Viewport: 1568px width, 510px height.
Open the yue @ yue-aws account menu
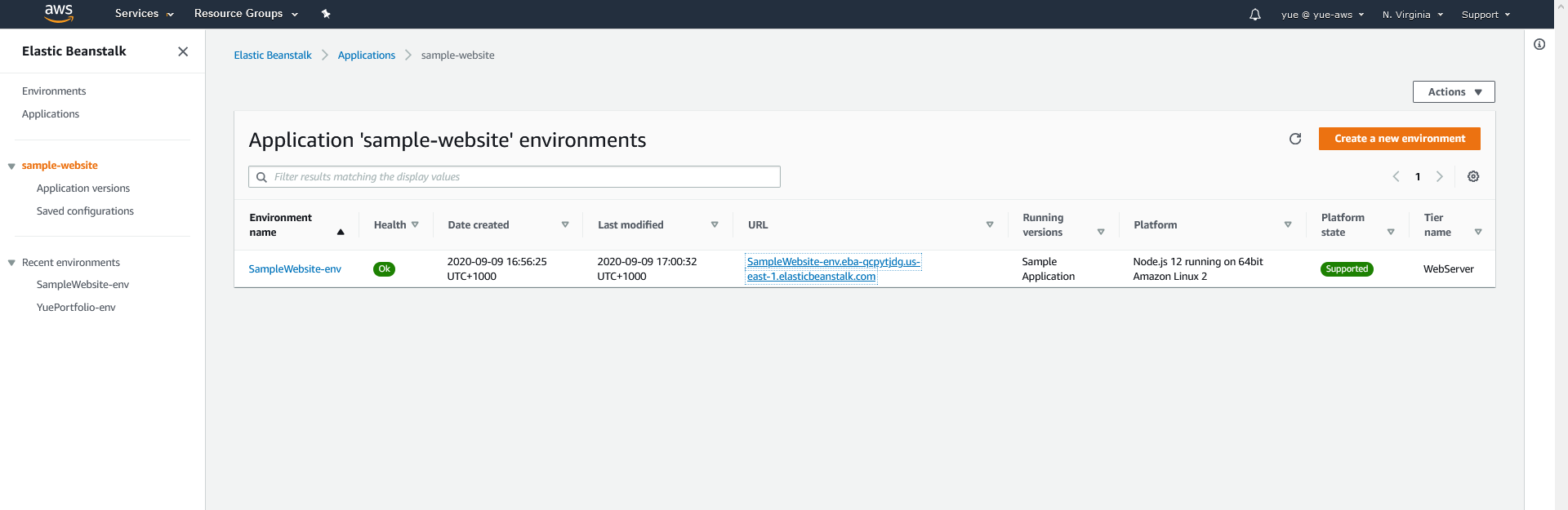pyautogui.click(x=1322, y=15)
